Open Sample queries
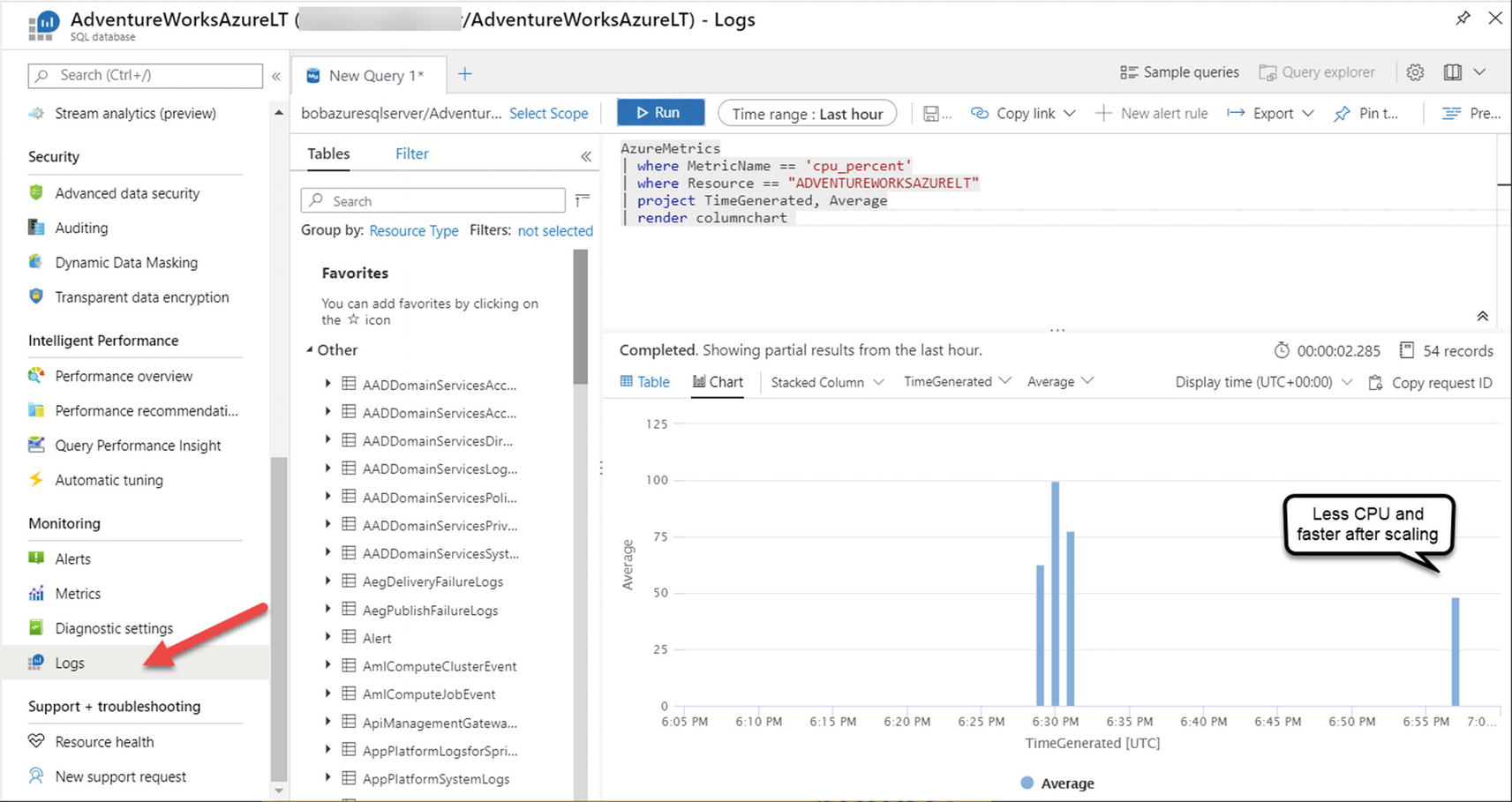This screenshot has height=802, width=1512. 1180,72
